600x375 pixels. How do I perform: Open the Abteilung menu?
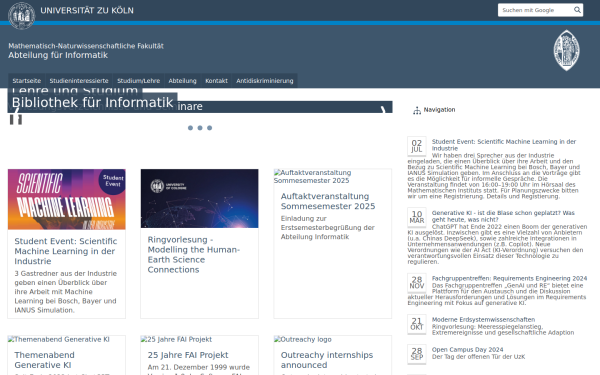point(183,81)
